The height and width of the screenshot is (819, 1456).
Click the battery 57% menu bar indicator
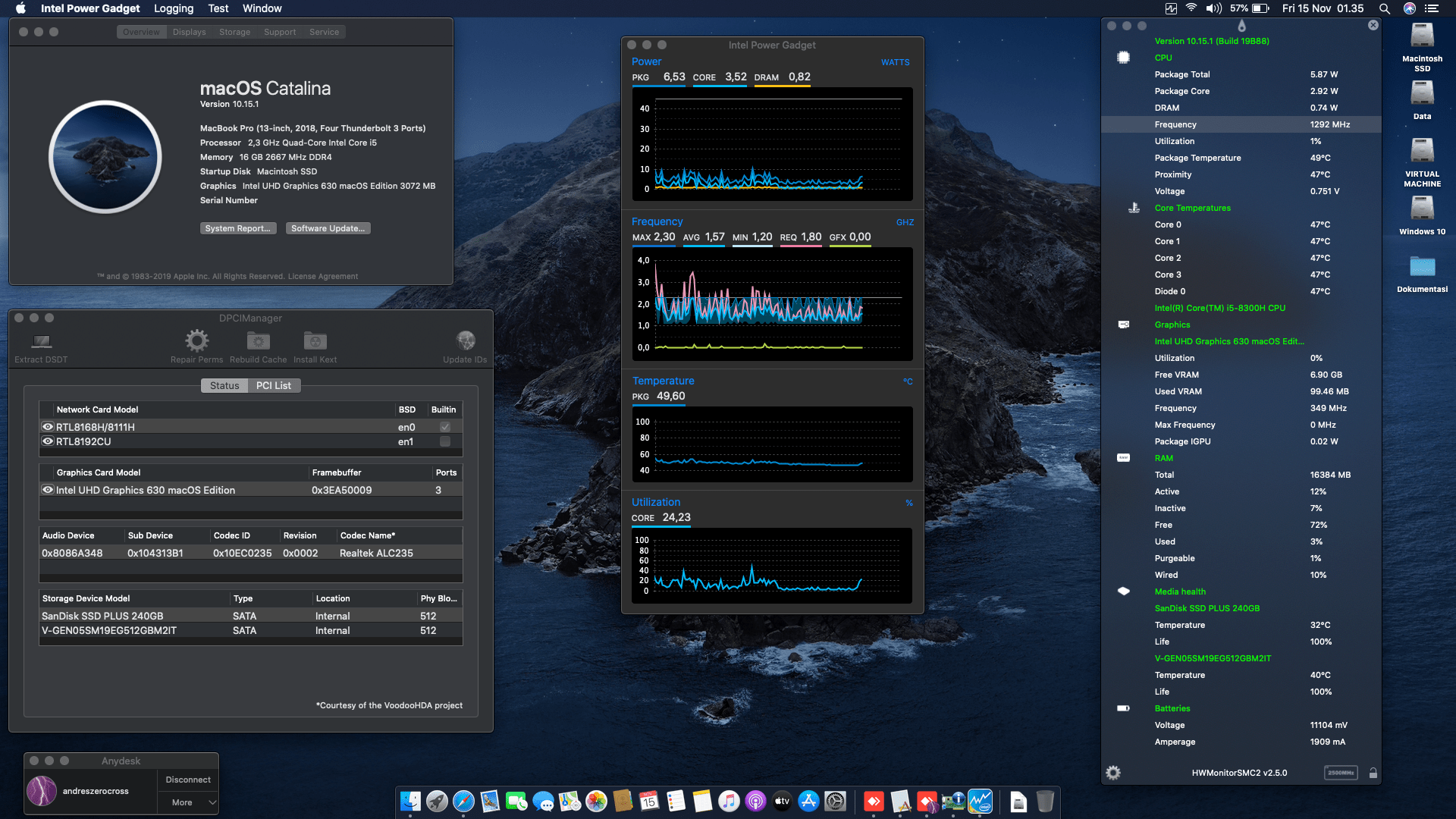(1249, 8)
